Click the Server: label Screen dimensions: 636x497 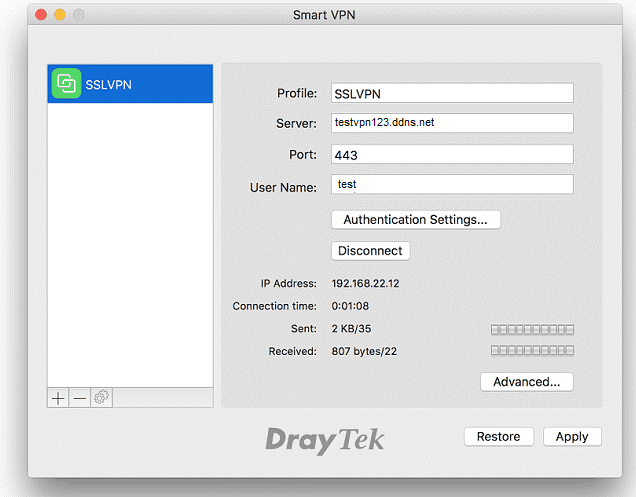(297, 123)
